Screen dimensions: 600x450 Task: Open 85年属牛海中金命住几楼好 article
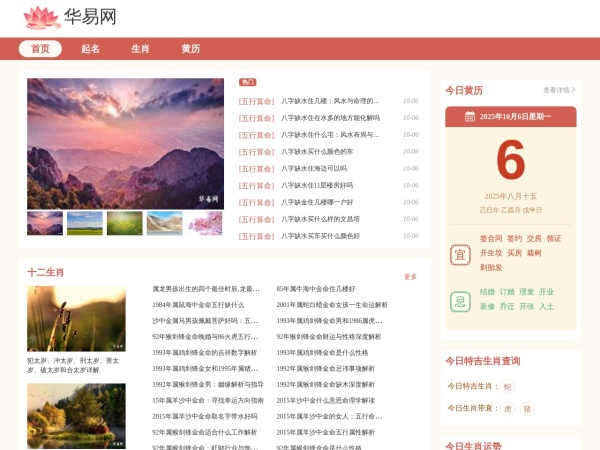coord(316,289)
